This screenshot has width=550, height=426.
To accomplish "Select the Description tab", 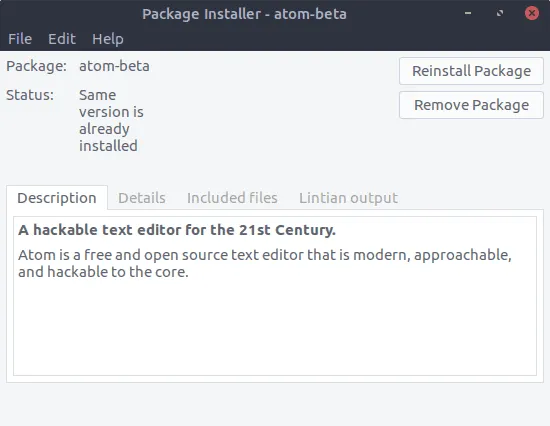I will (57, 198).
